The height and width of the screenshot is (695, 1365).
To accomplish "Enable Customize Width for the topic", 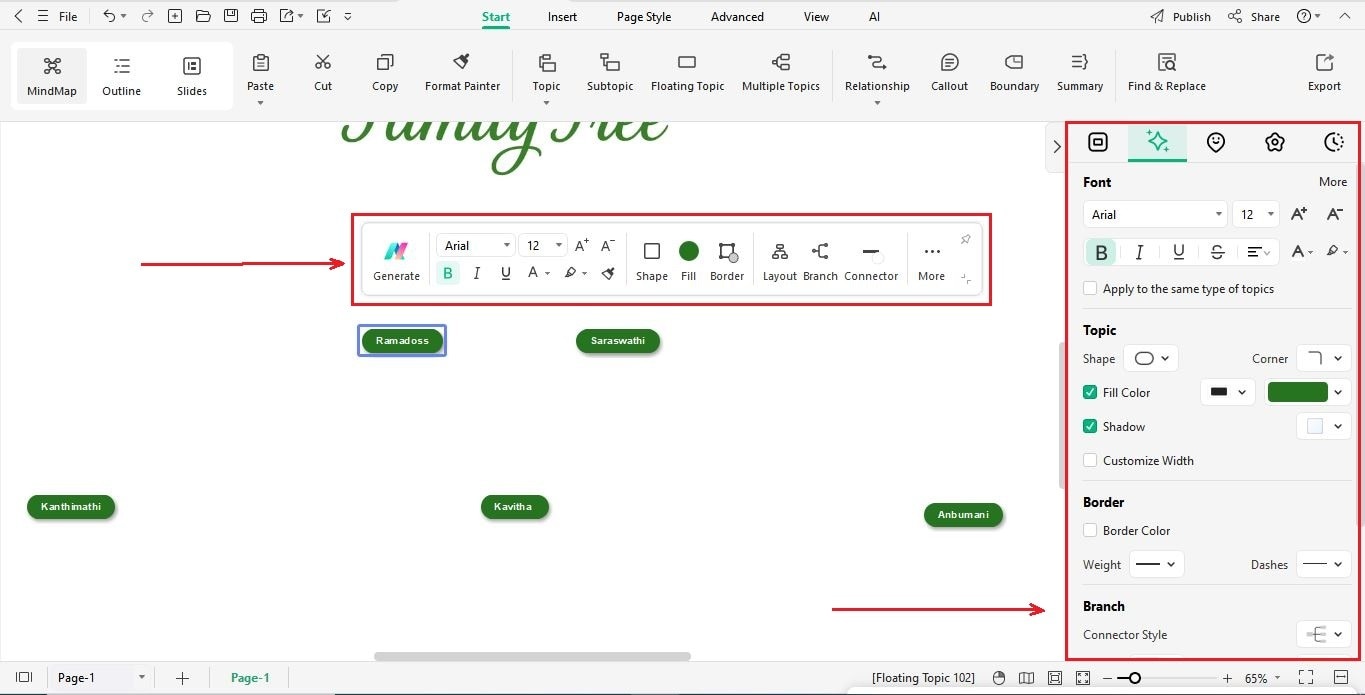I will 1089,460.
